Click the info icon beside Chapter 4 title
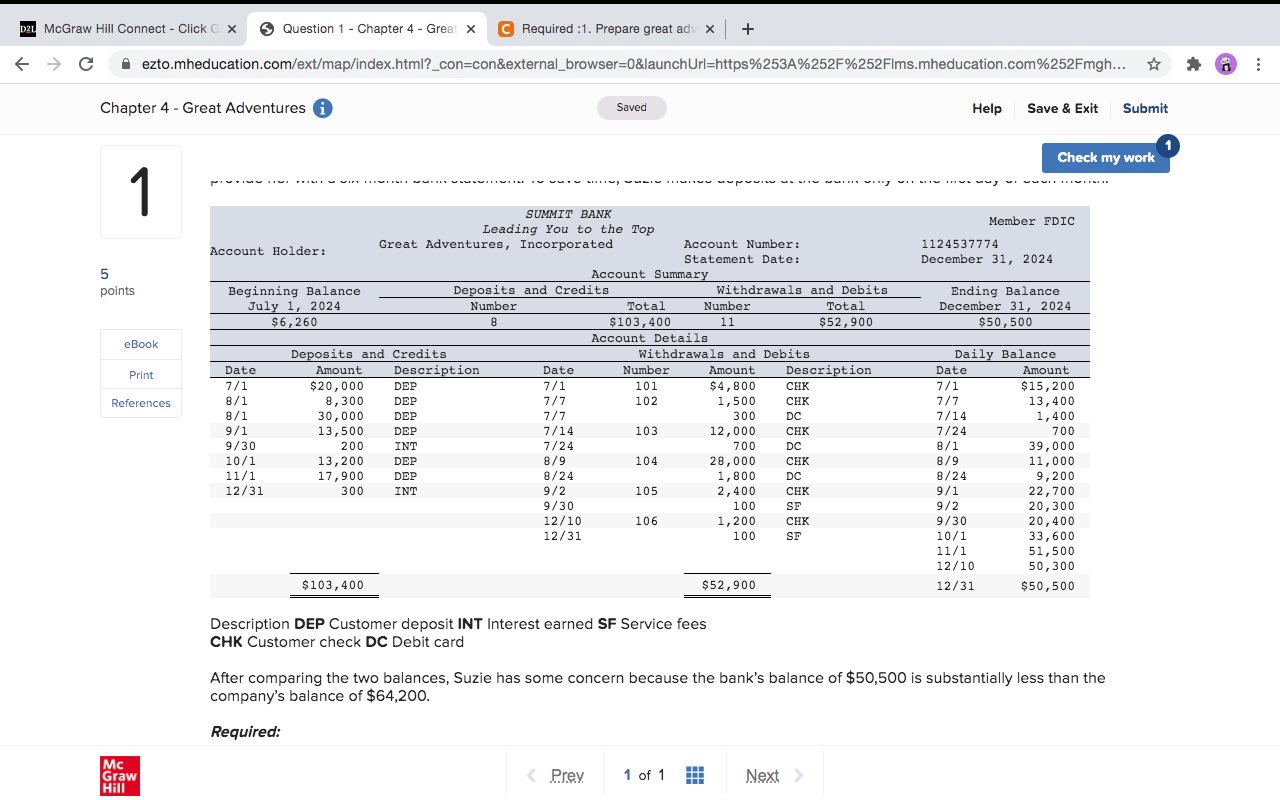The width and height of the screenshot is (1280, 800). (323, 109)
